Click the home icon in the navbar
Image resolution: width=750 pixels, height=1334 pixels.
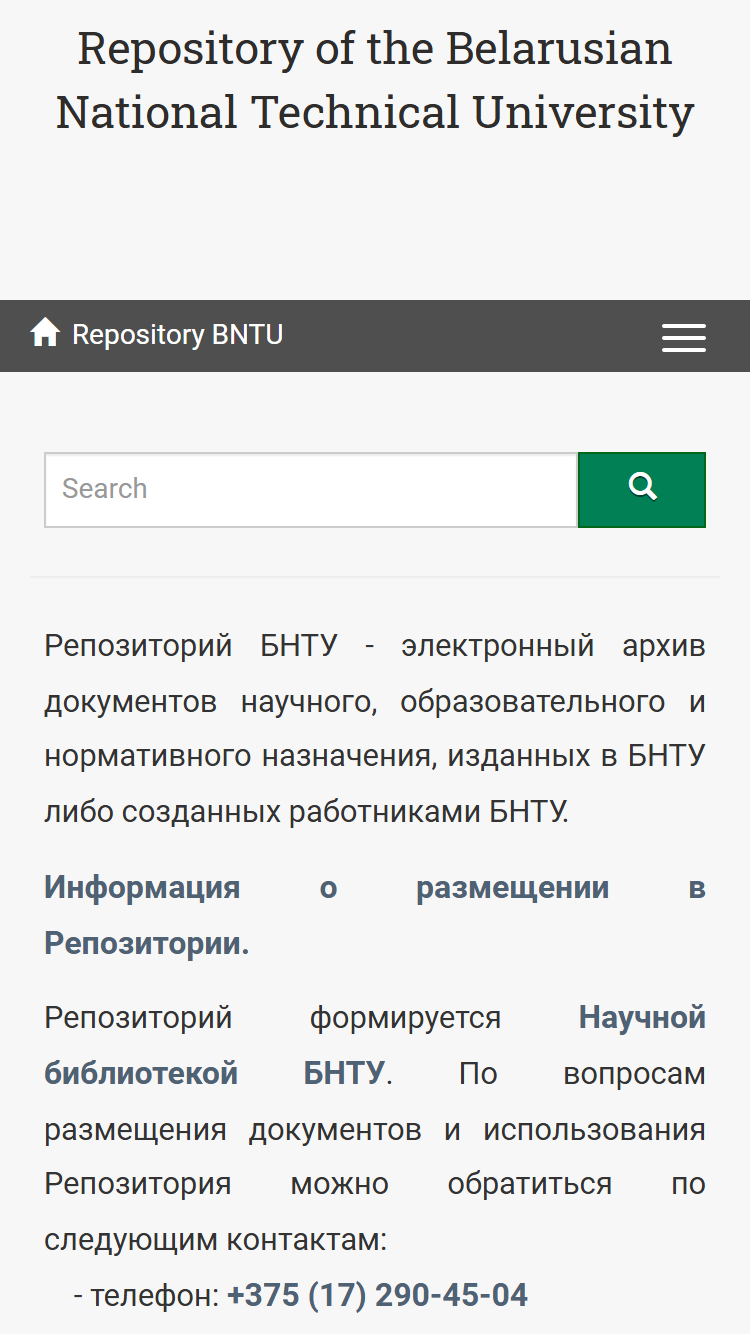click(45, 333)
